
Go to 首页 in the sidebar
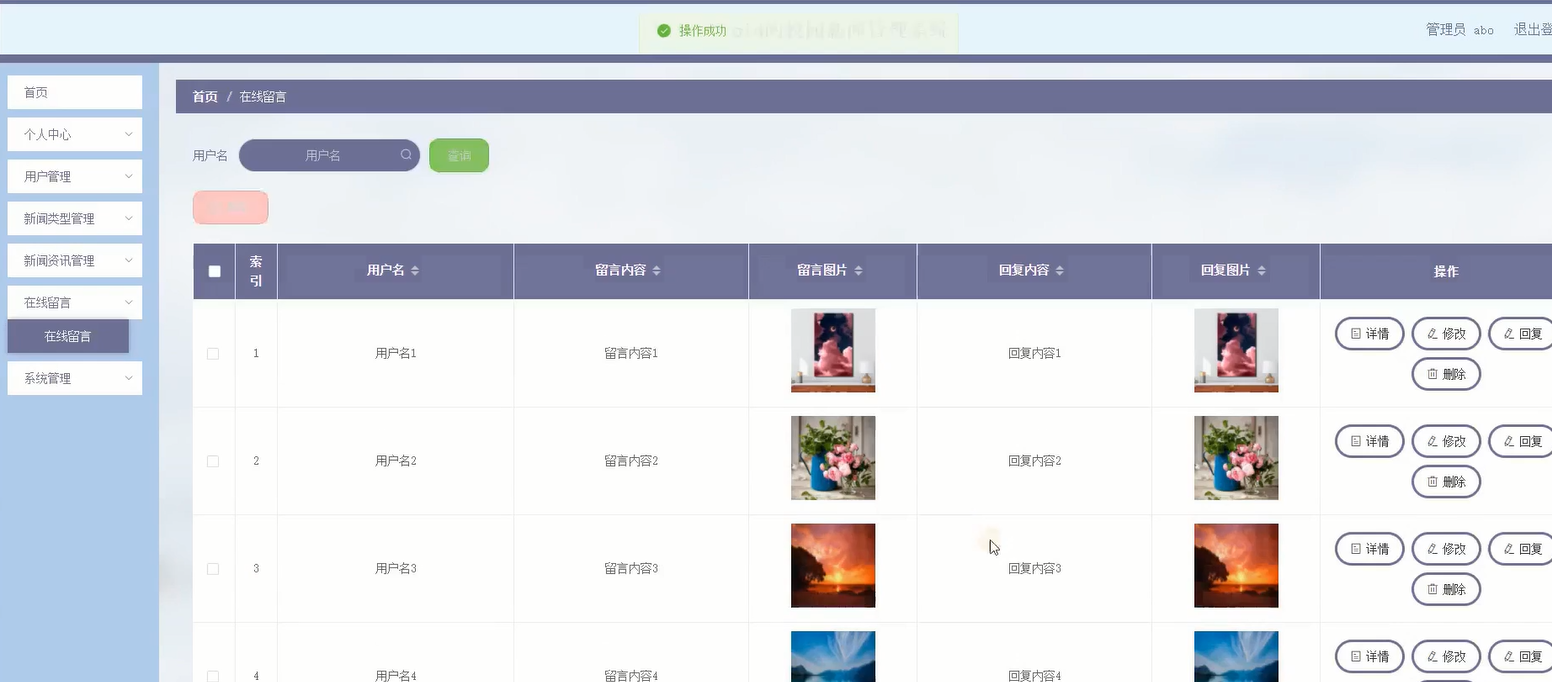click(x=75, y=92)
